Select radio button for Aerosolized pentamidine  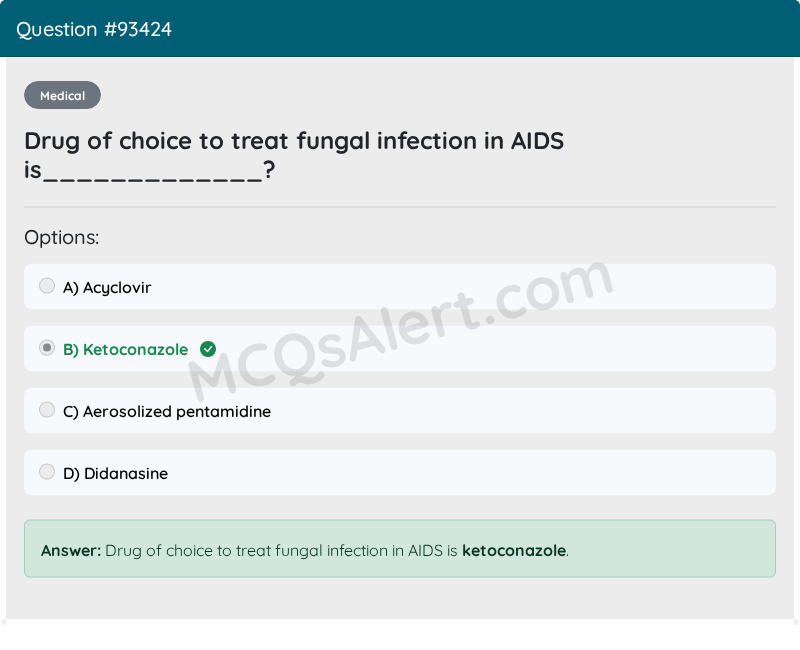(47, 410)
